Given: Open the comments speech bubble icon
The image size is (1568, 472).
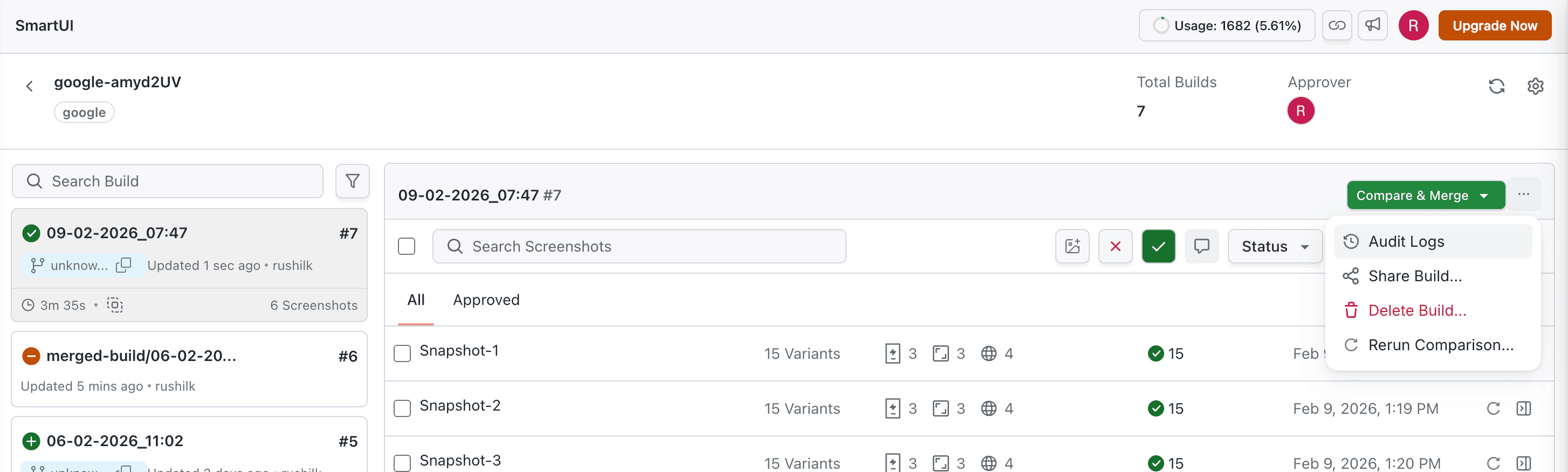Looking at the screenshot, I should pyautogui.click(x=1201, y=246).
